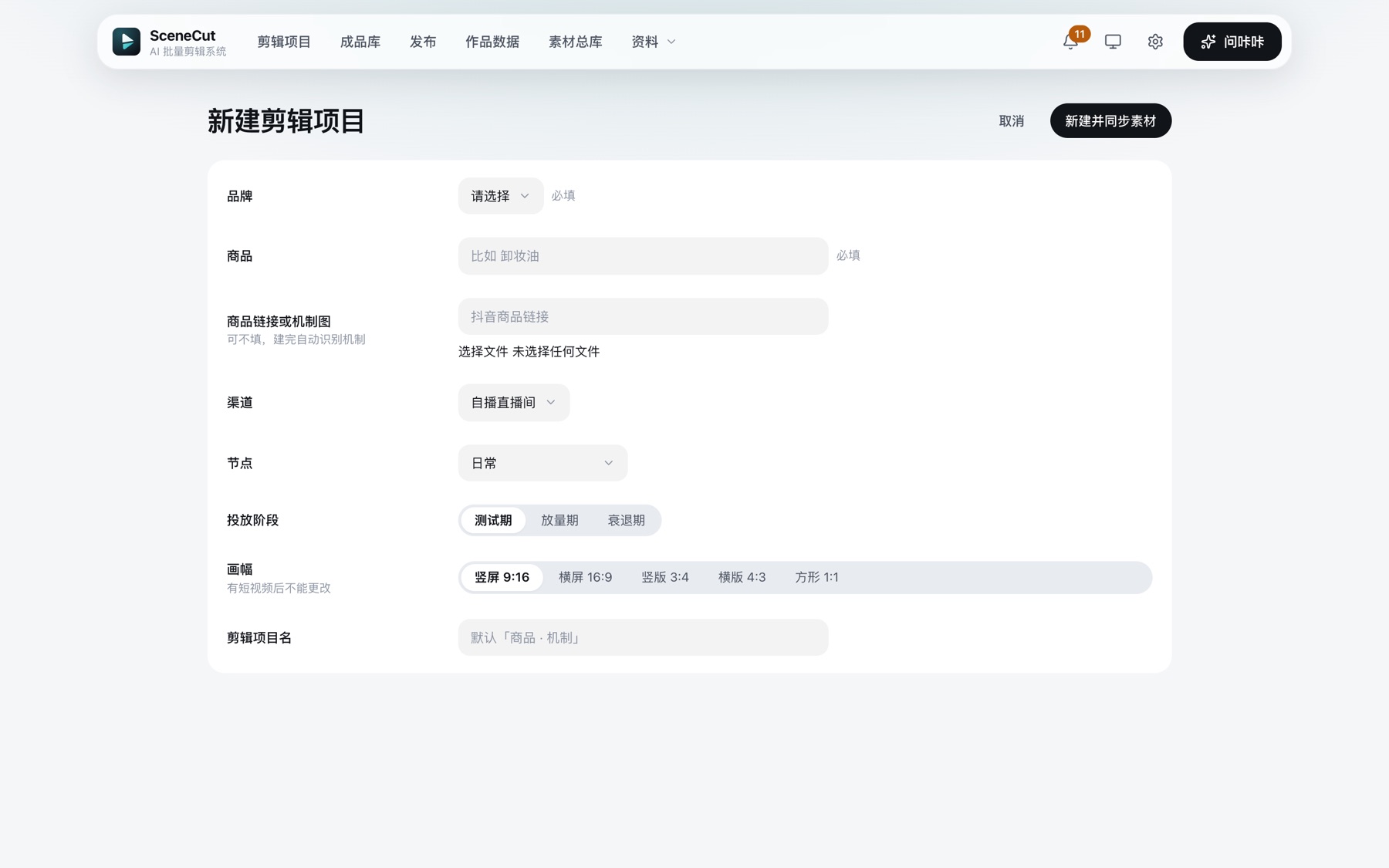
Task: Open 成品库 in navigation
Action: click(x=360, y=42)
